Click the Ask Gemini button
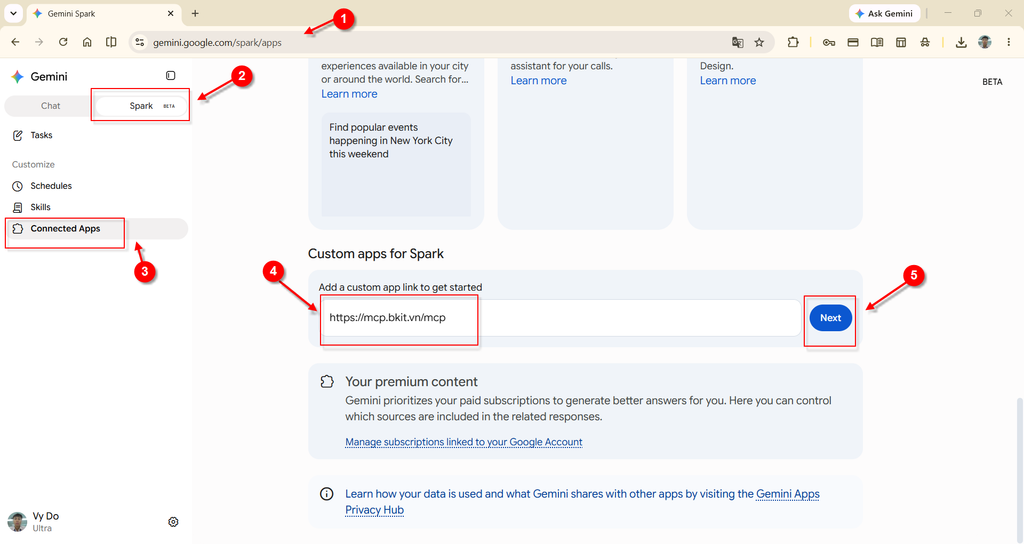The width and height of the screenshot is (1024, 544). [884, 13]
